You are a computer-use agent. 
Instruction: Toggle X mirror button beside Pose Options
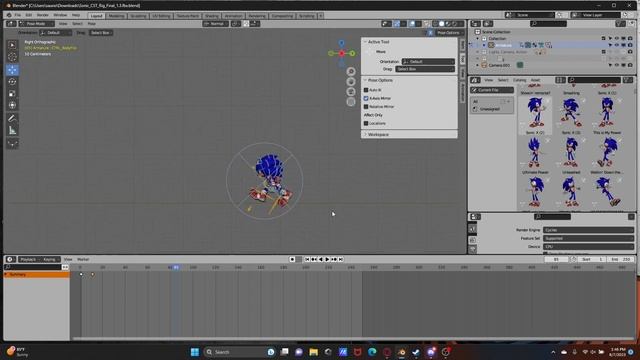(x=430, y=33)
